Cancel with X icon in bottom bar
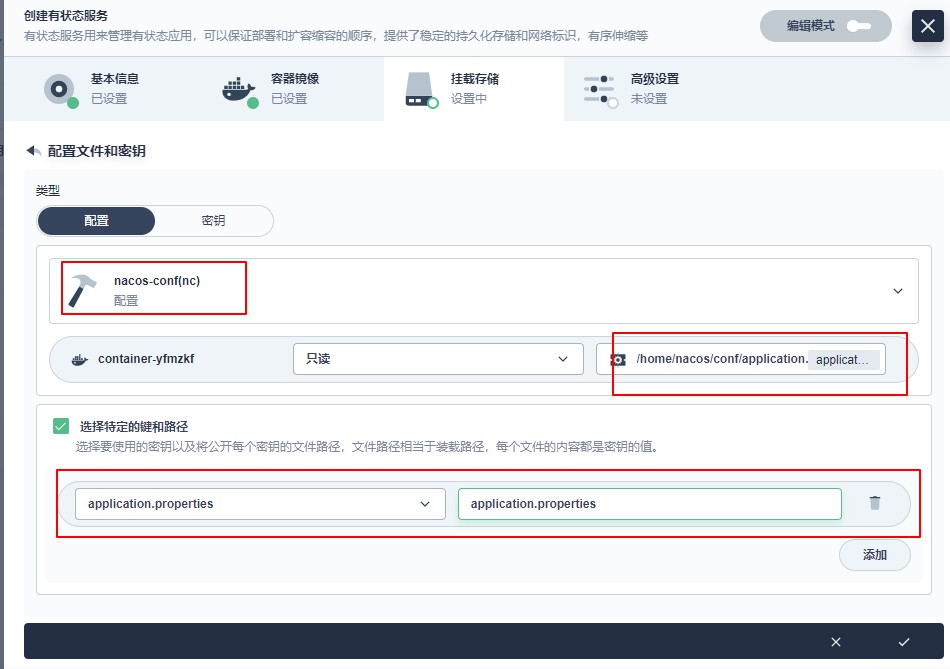This screenshot has width=950, height=669. tap(835, 642)
